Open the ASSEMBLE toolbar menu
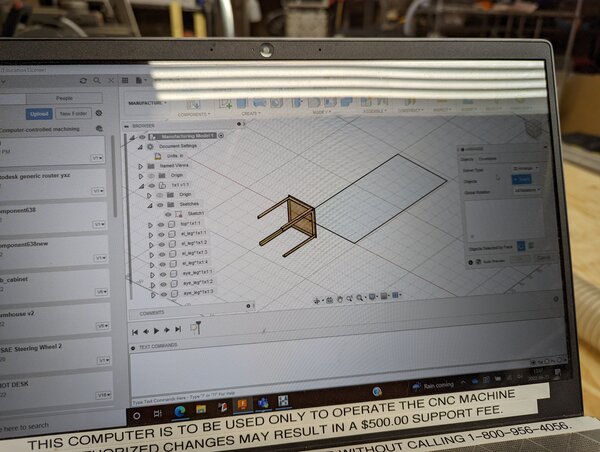The width and height of the screenshot is (600, 452). [x=374, y=111]
